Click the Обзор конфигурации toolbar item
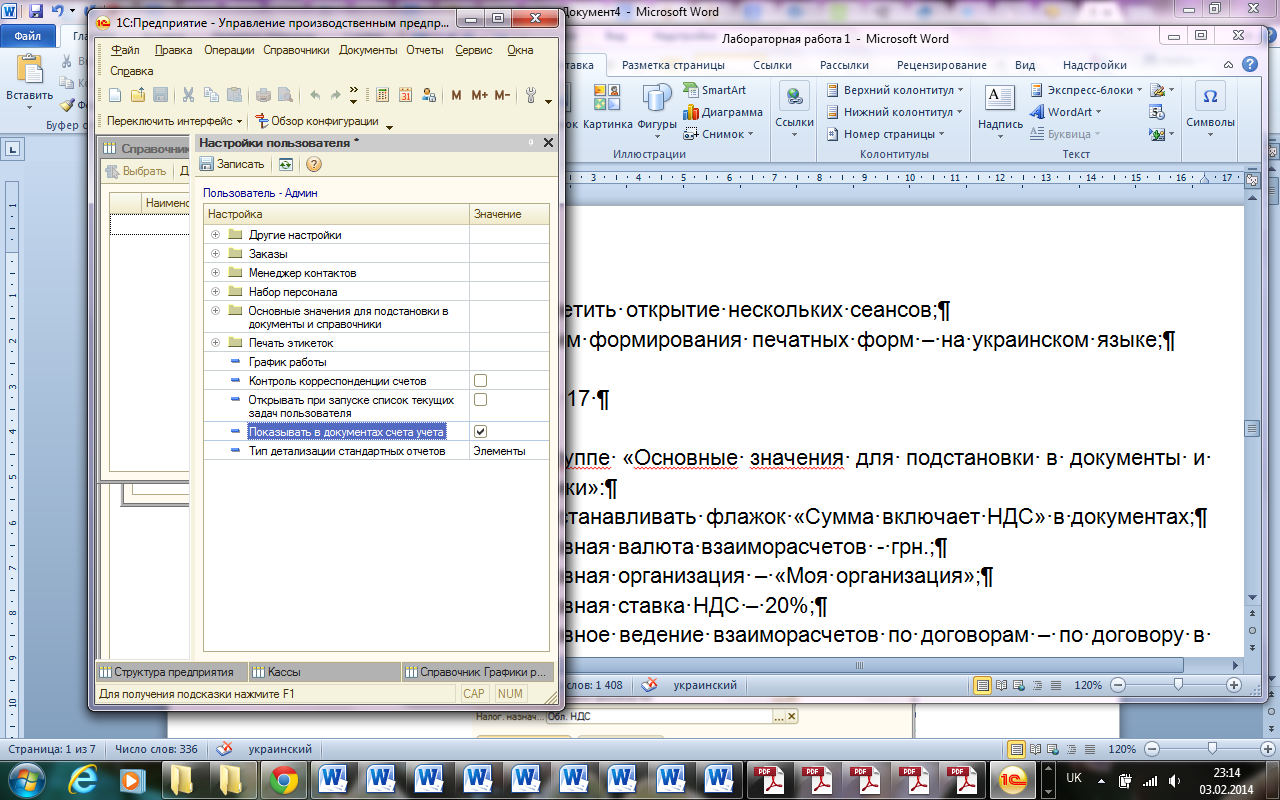The width and height of the screenshot is (1280, 800). pyautogui.click(x=318, y=121)
